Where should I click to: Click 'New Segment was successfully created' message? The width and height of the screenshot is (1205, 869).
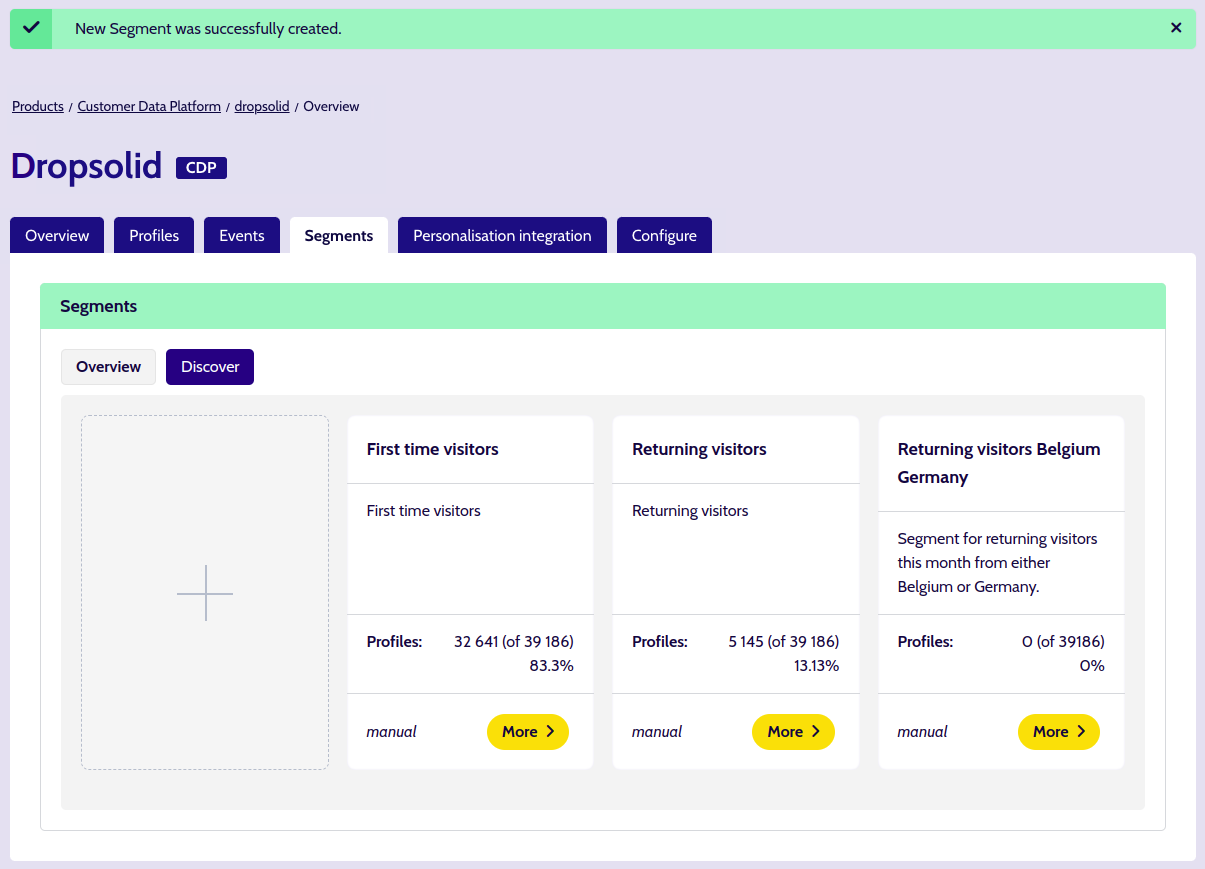208,29
